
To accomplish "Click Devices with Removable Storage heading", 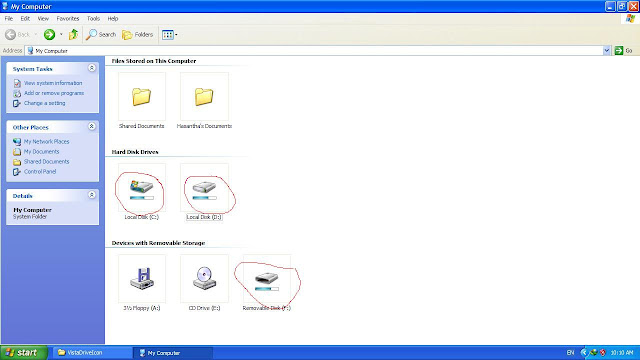I will (158, 243).
